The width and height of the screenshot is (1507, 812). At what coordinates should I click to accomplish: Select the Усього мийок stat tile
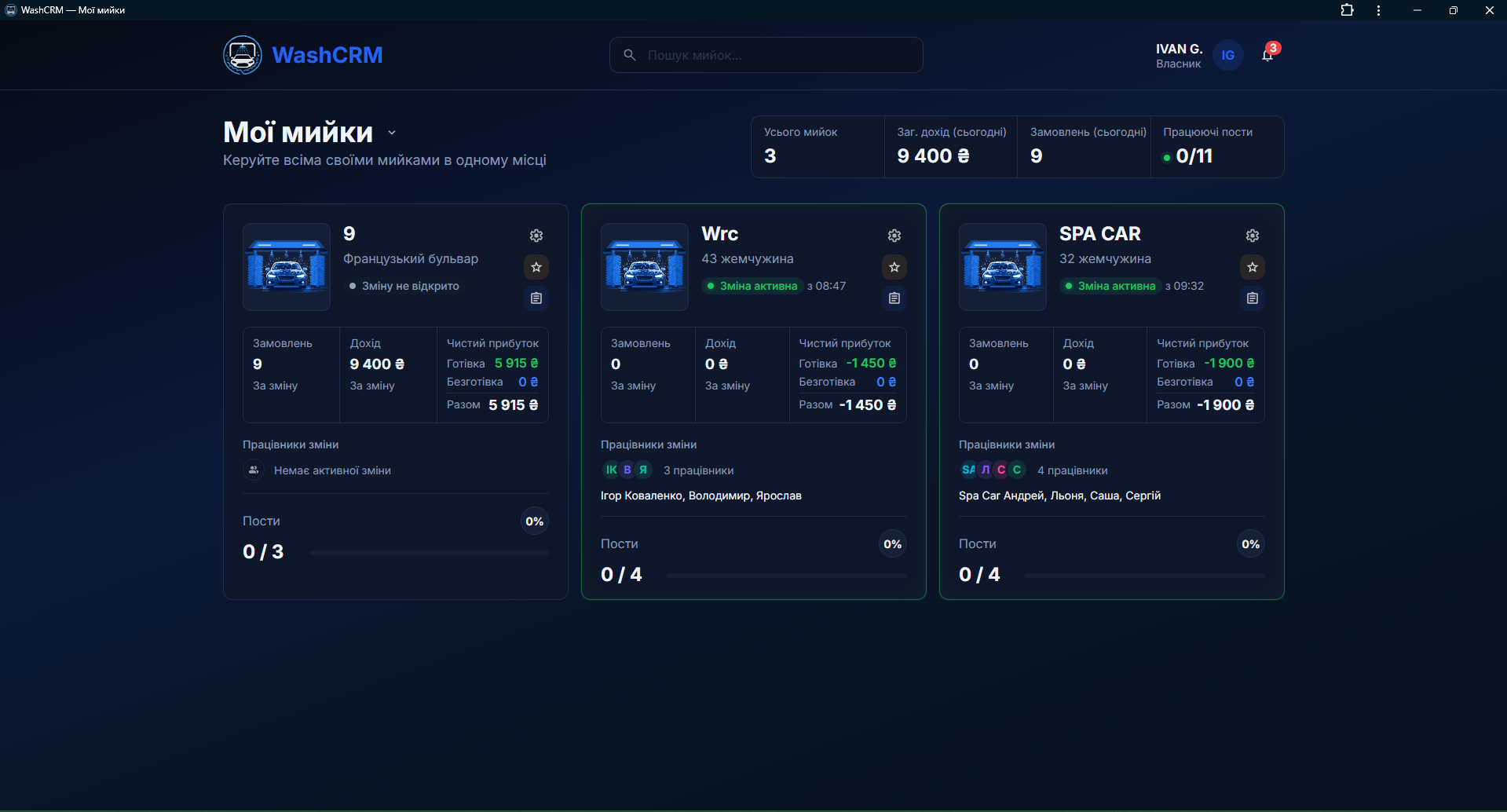818,147
